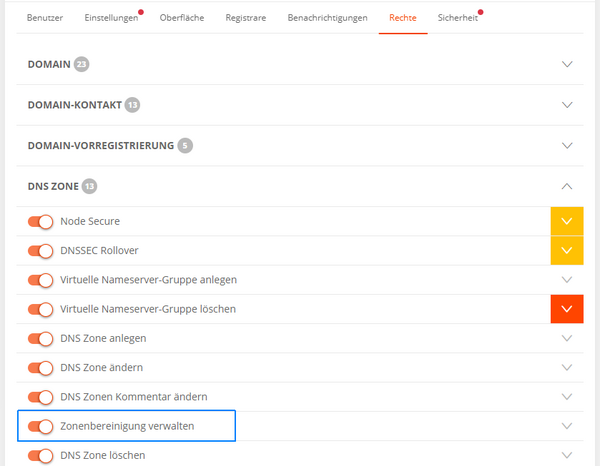This screenshot has height=466, width=600.
Task: Go to the Registrare tab
Action: click(x=246, y=18)
